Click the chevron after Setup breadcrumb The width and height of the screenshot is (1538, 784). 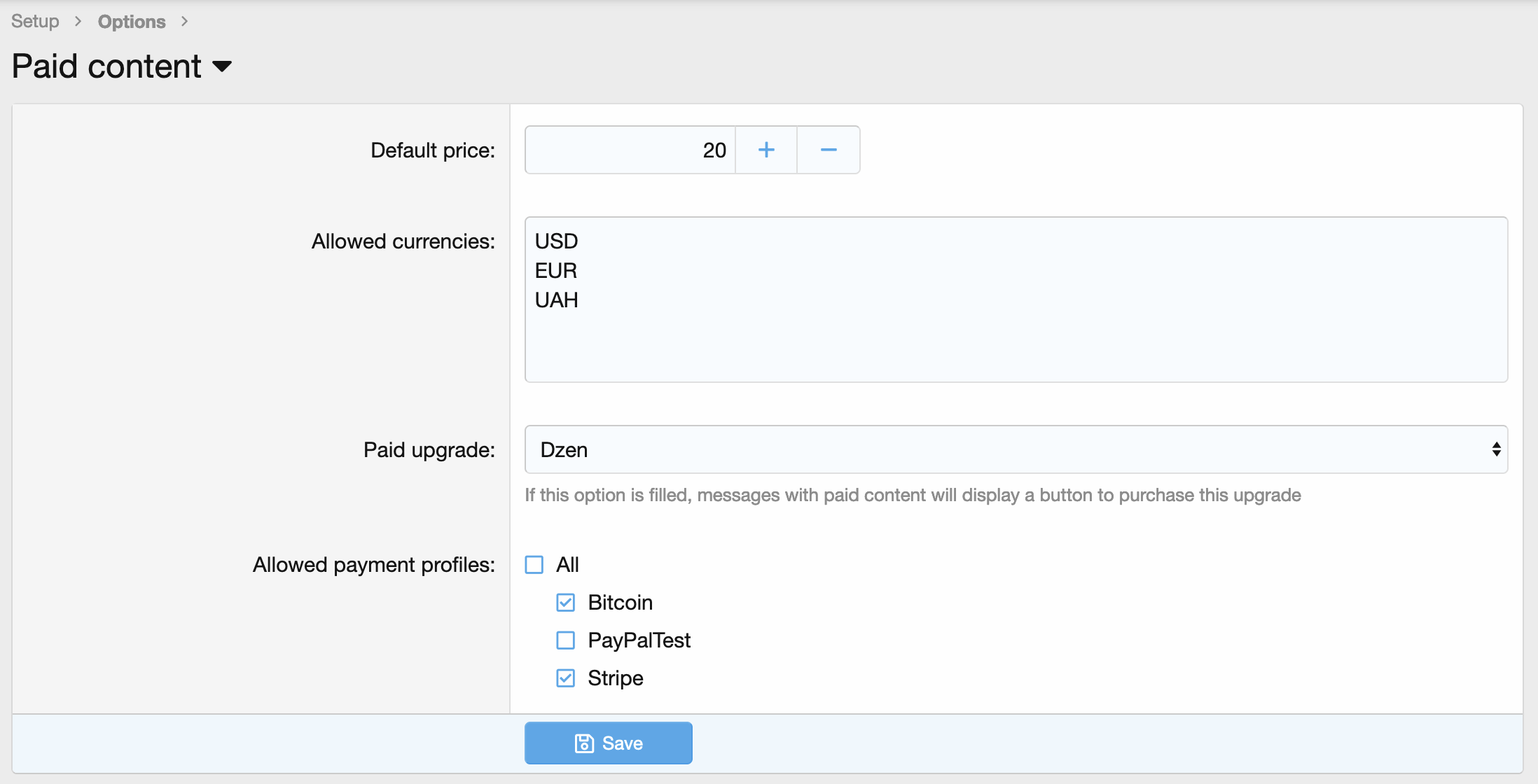pos(78,22)
